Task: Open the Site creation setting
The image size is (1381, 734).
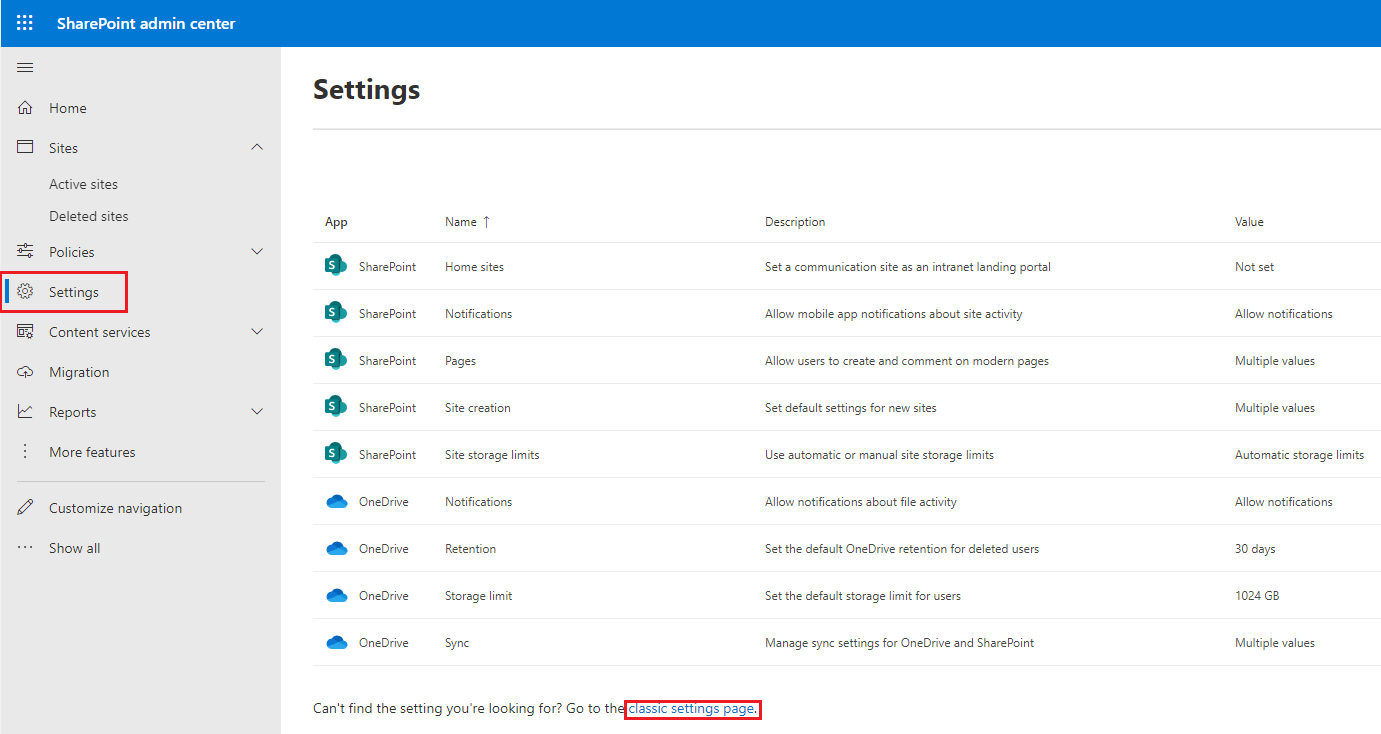Action: pos(478,408)
